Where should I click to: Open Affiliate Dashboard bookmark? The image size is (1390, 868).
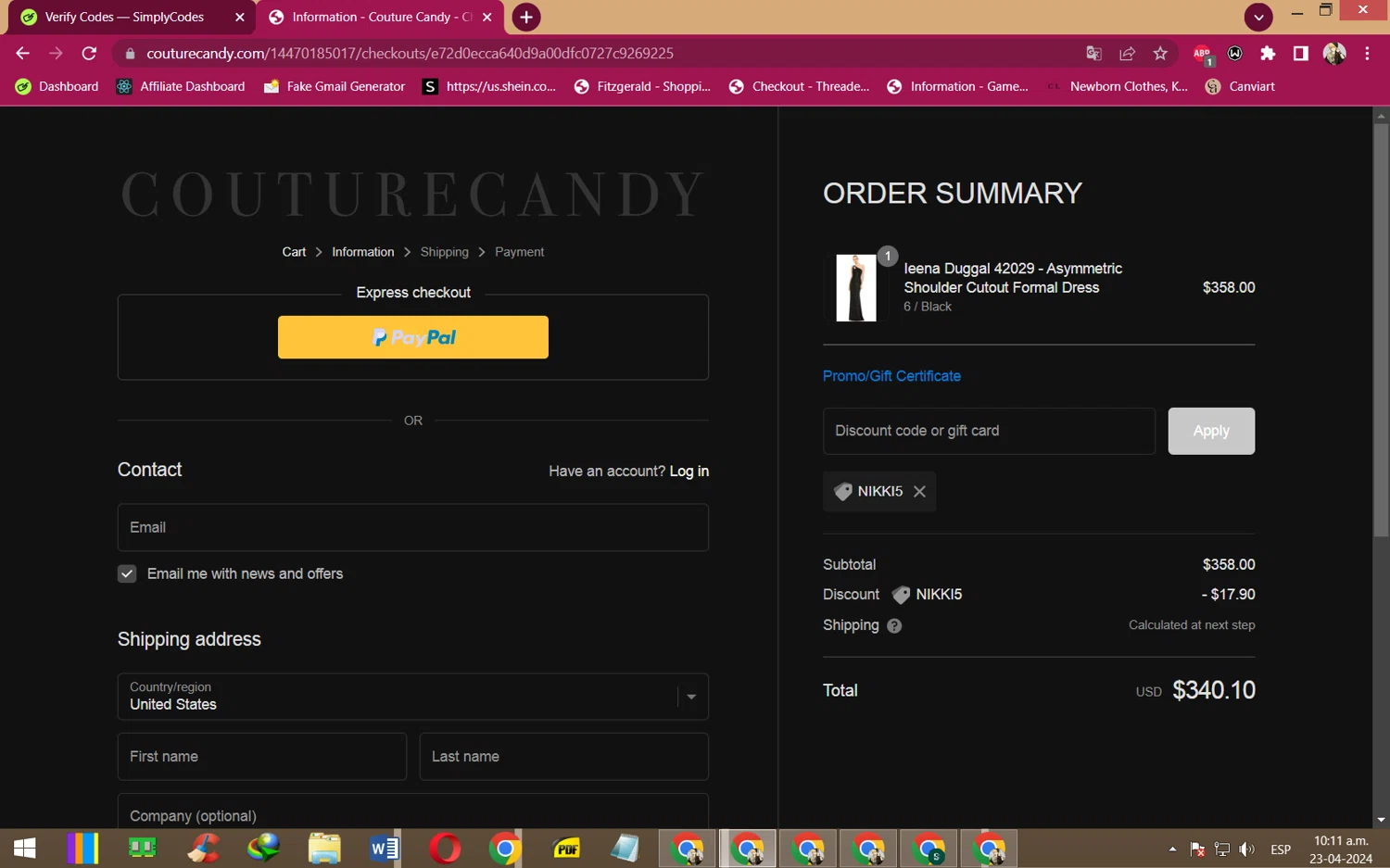point(181,86)
